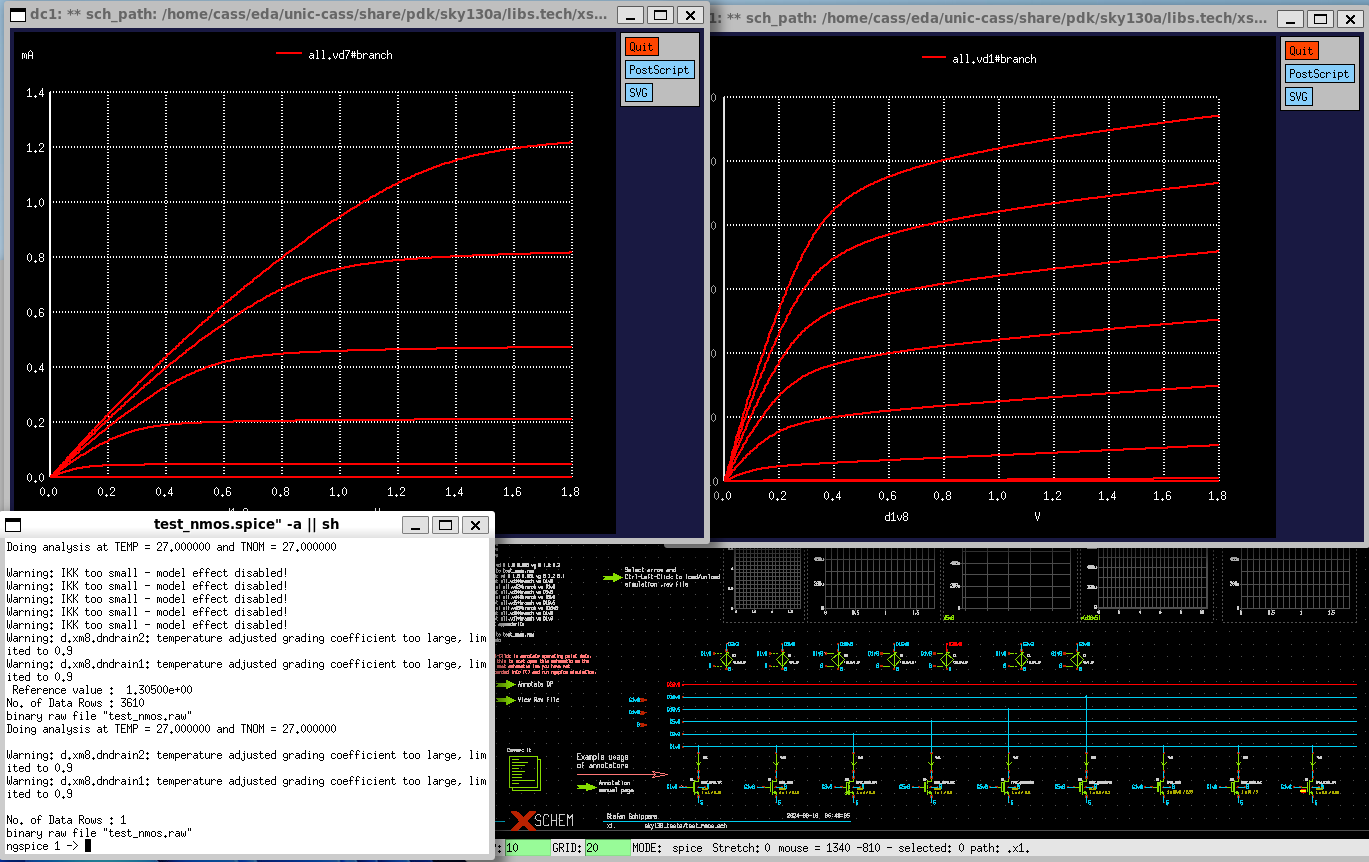Viewport: 1369px width, 862px height.
Task: Click the green document icon in schematic
Action: pyautogui.click(x=524, y=771)
